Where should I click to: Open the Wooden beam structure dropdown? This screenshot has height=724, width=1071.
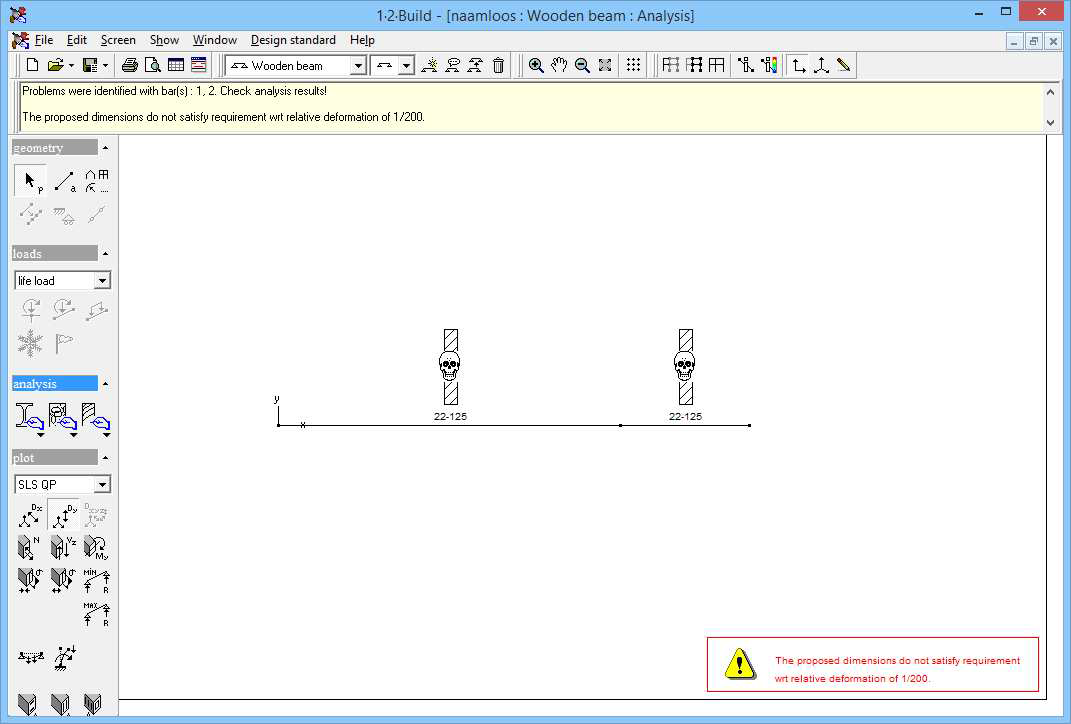(x=358, y=65)
